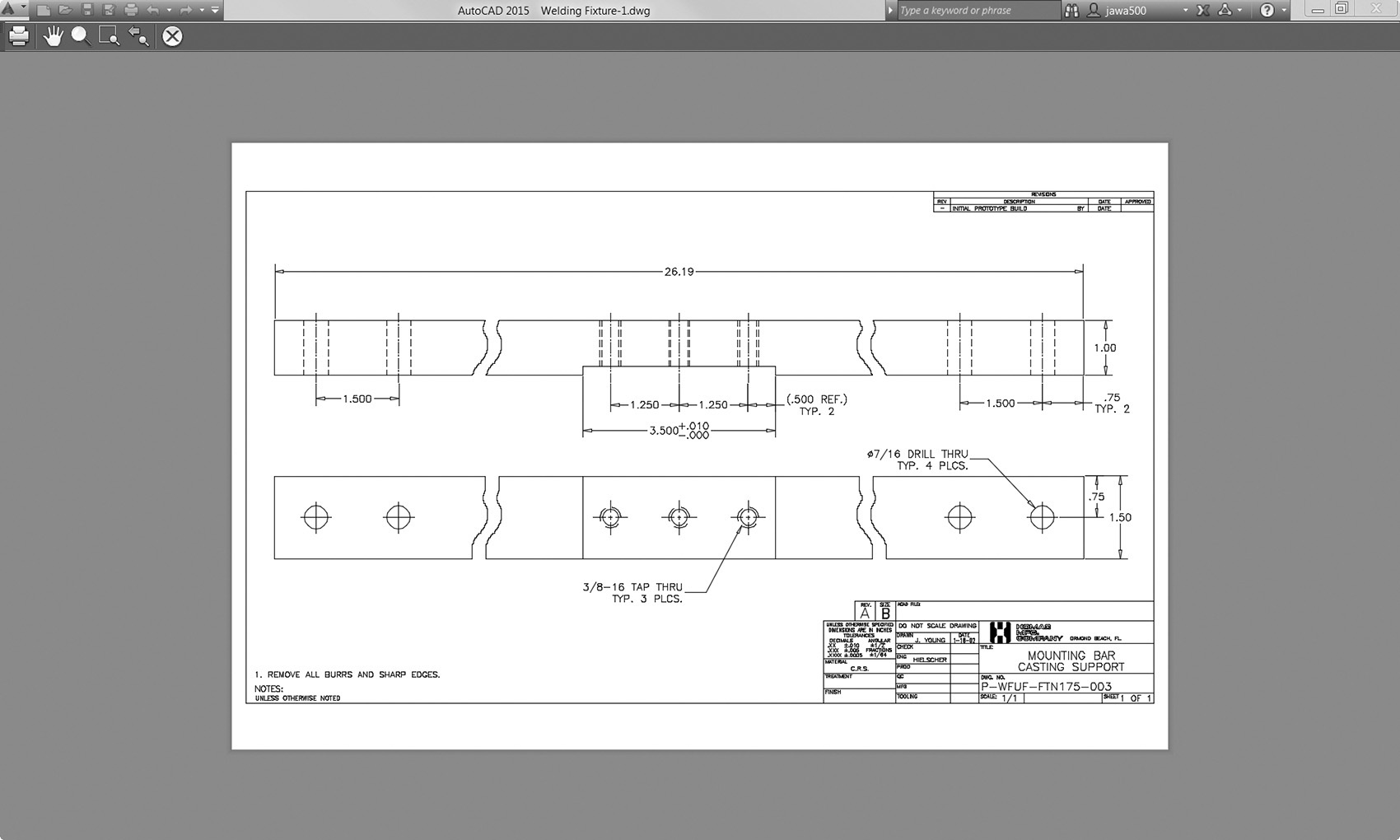Viewport: 1400px width, 840px height.
Task: Click the DO NOT SCALE DRAWING label
Action: coord(937,626)
